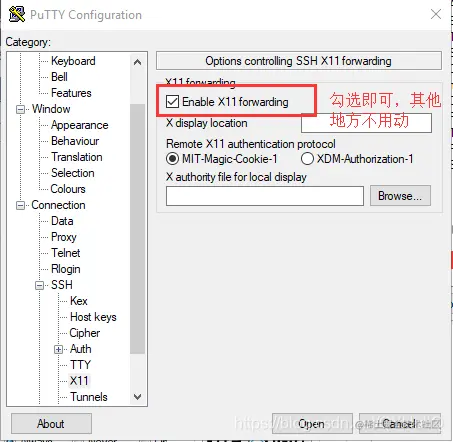The width and height of the screenshot is (453, 442).
Task: Select Tunnels in category tree
Action: (89, 397)
